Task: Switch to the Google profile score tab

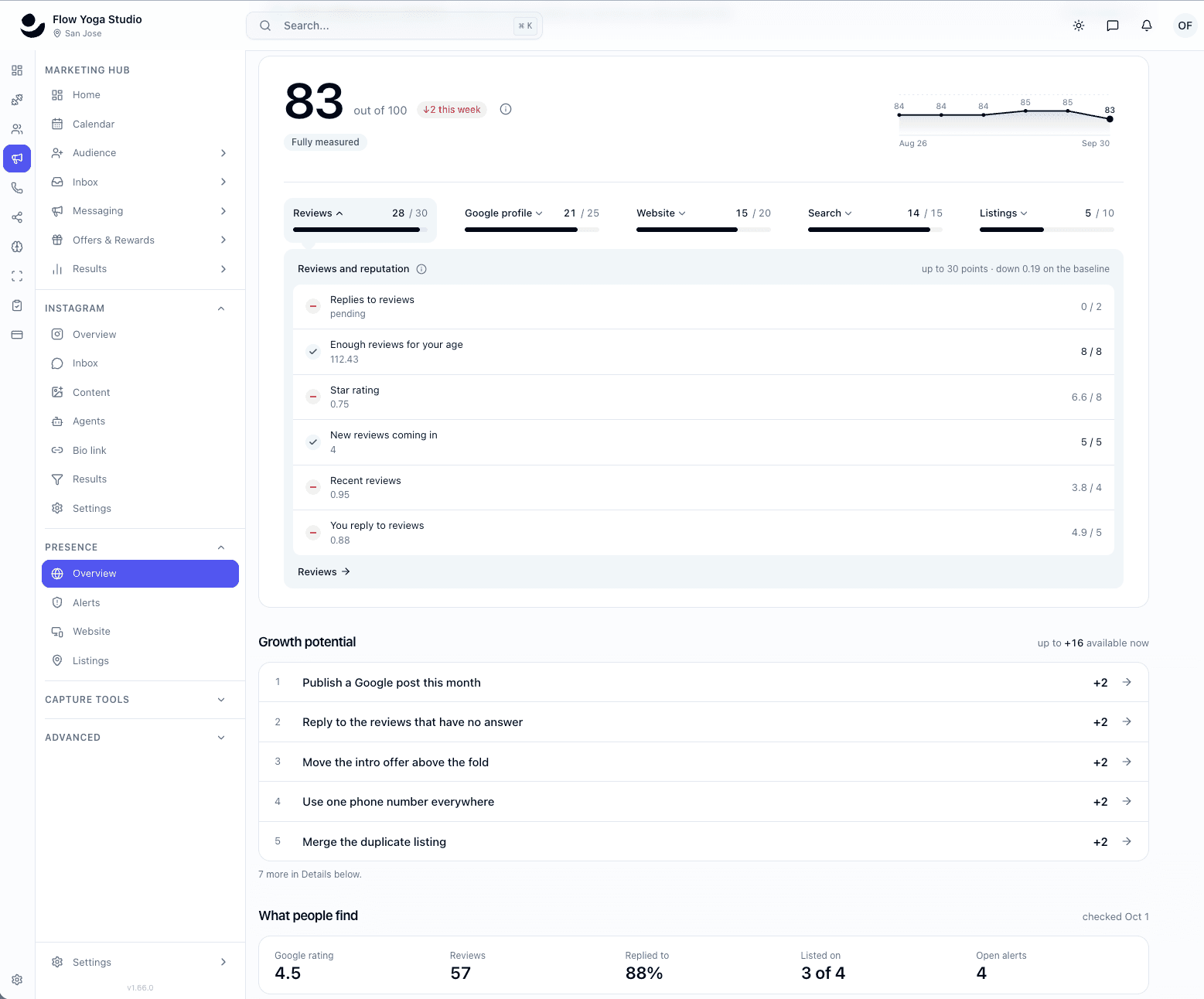Action: 532,220
